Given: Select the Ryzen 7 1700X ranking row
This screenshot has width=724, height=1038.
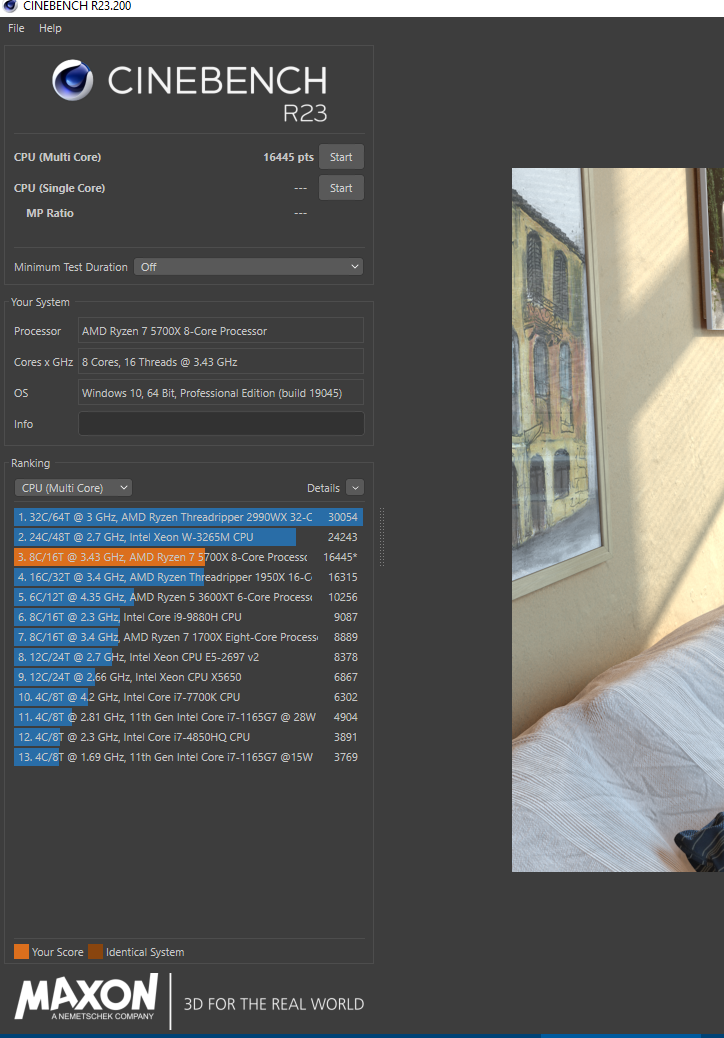Looking at the screenshot, I should click(188, 637).
